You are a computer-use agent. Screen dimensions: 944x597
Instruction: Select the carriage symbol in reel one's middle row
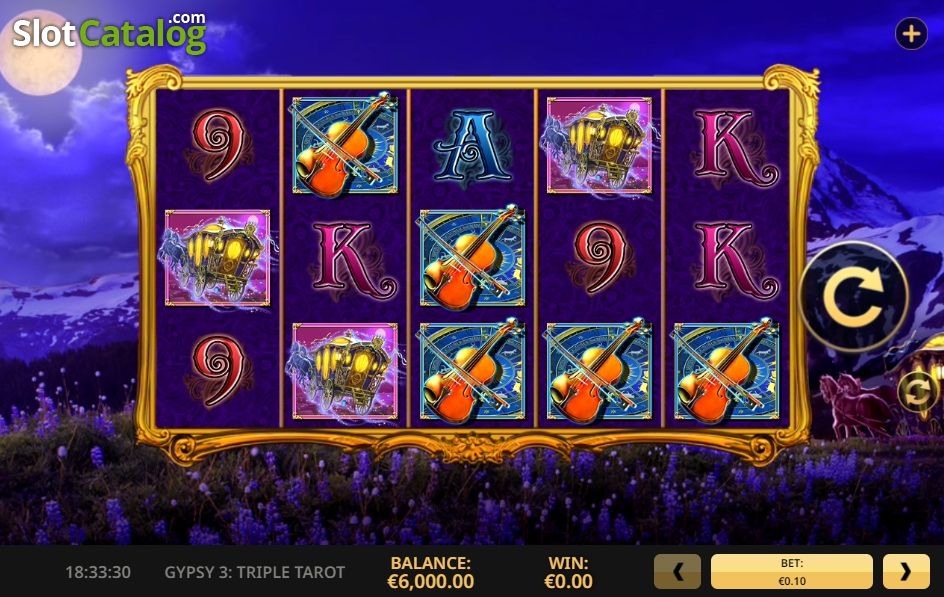pyautogui.click(x=217, y=258)
